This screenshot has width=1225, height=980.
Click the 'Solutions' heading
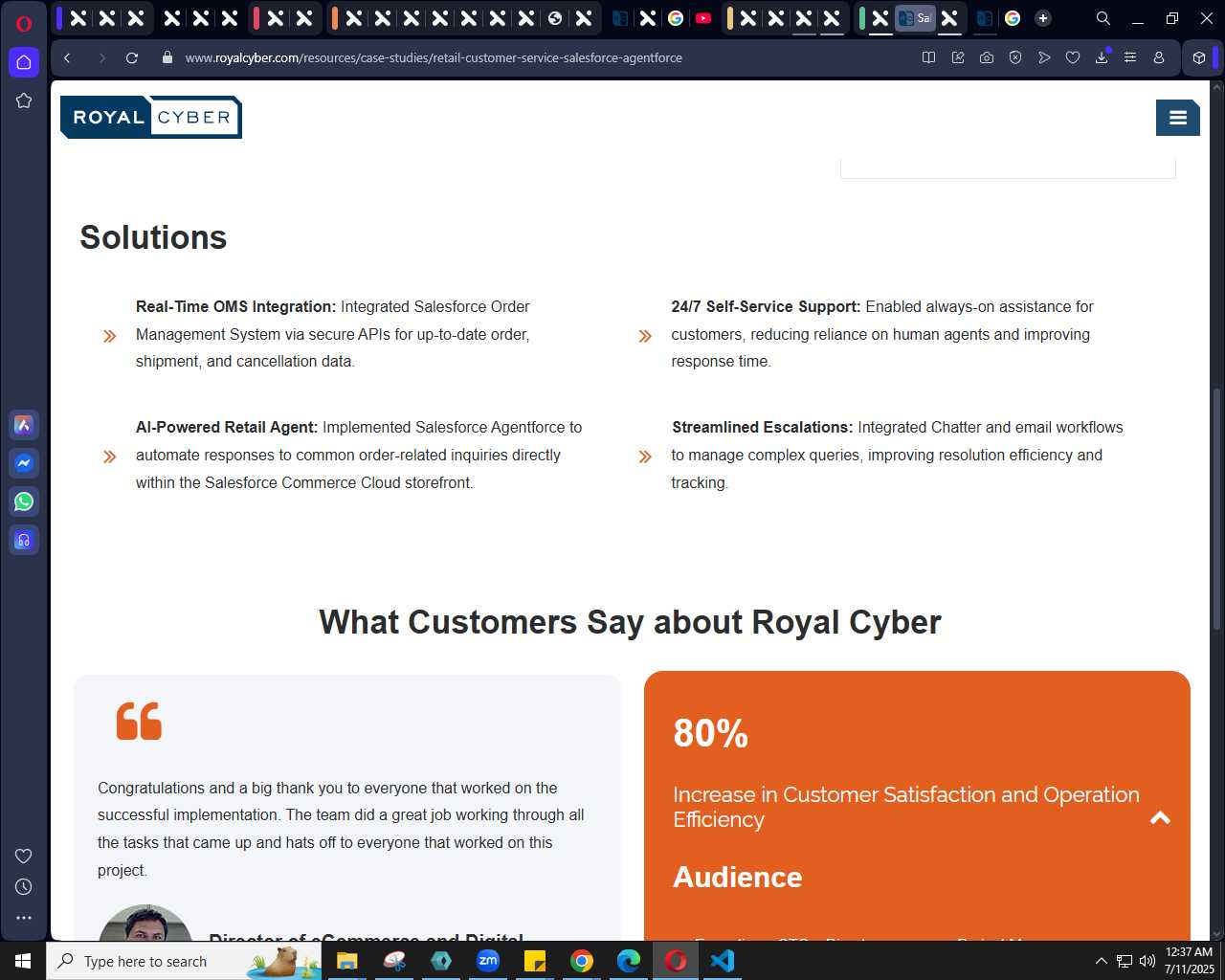[153, 237]
